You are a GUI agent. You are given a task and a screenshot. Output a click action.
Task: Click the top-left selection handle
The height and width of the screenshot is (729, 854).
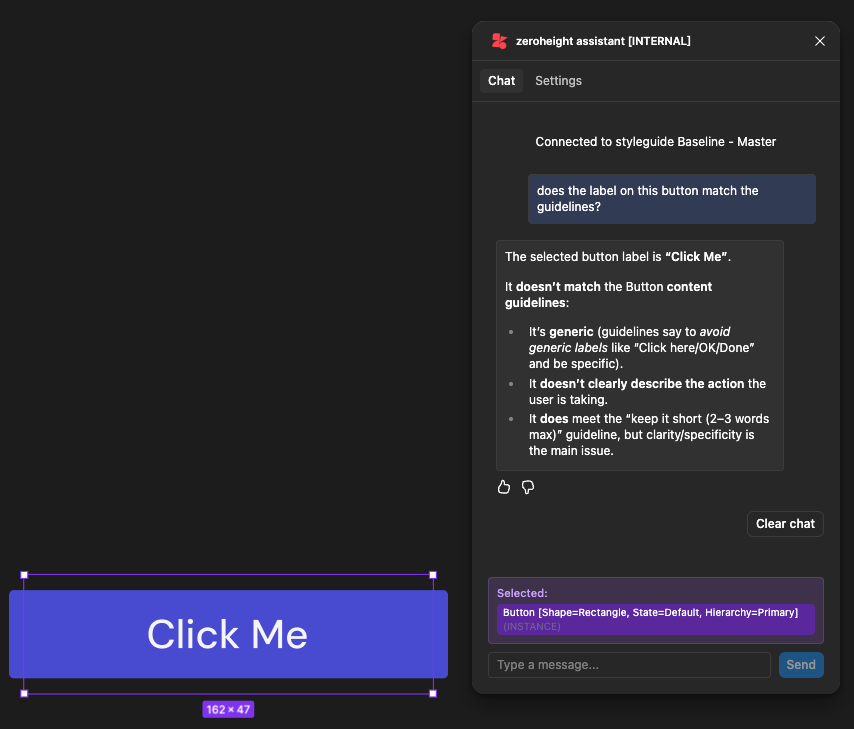click(24, 575)
